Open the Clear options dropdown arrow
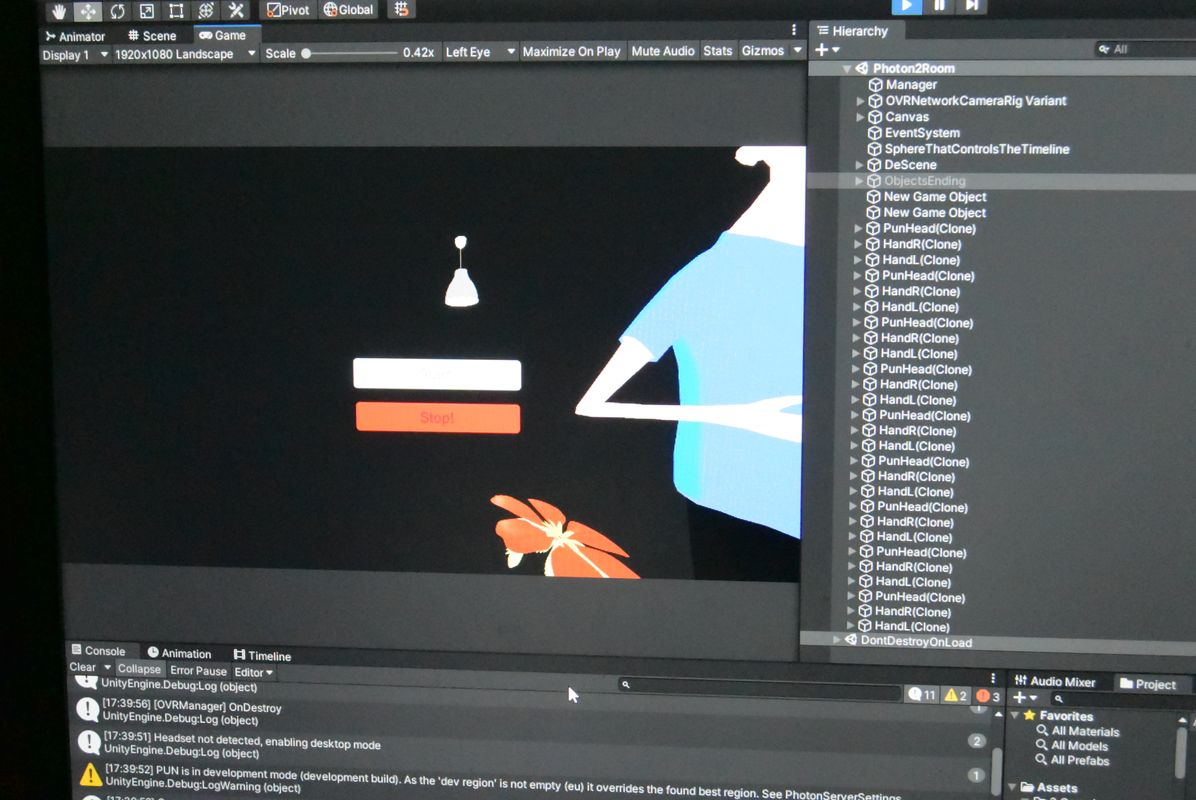1196x800 pixels. coord(107,668)
